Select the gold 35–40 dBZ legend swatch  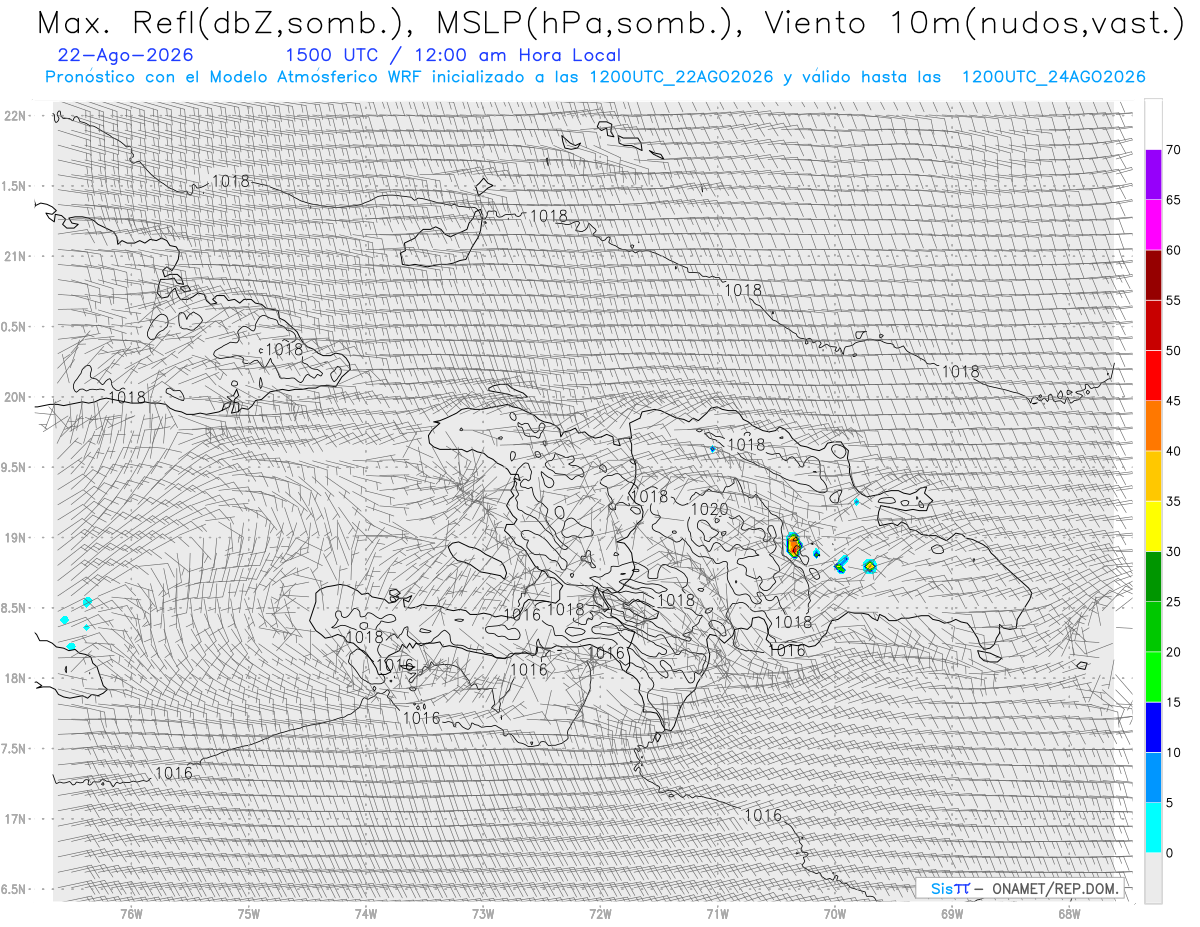[x=1153, y=476]
